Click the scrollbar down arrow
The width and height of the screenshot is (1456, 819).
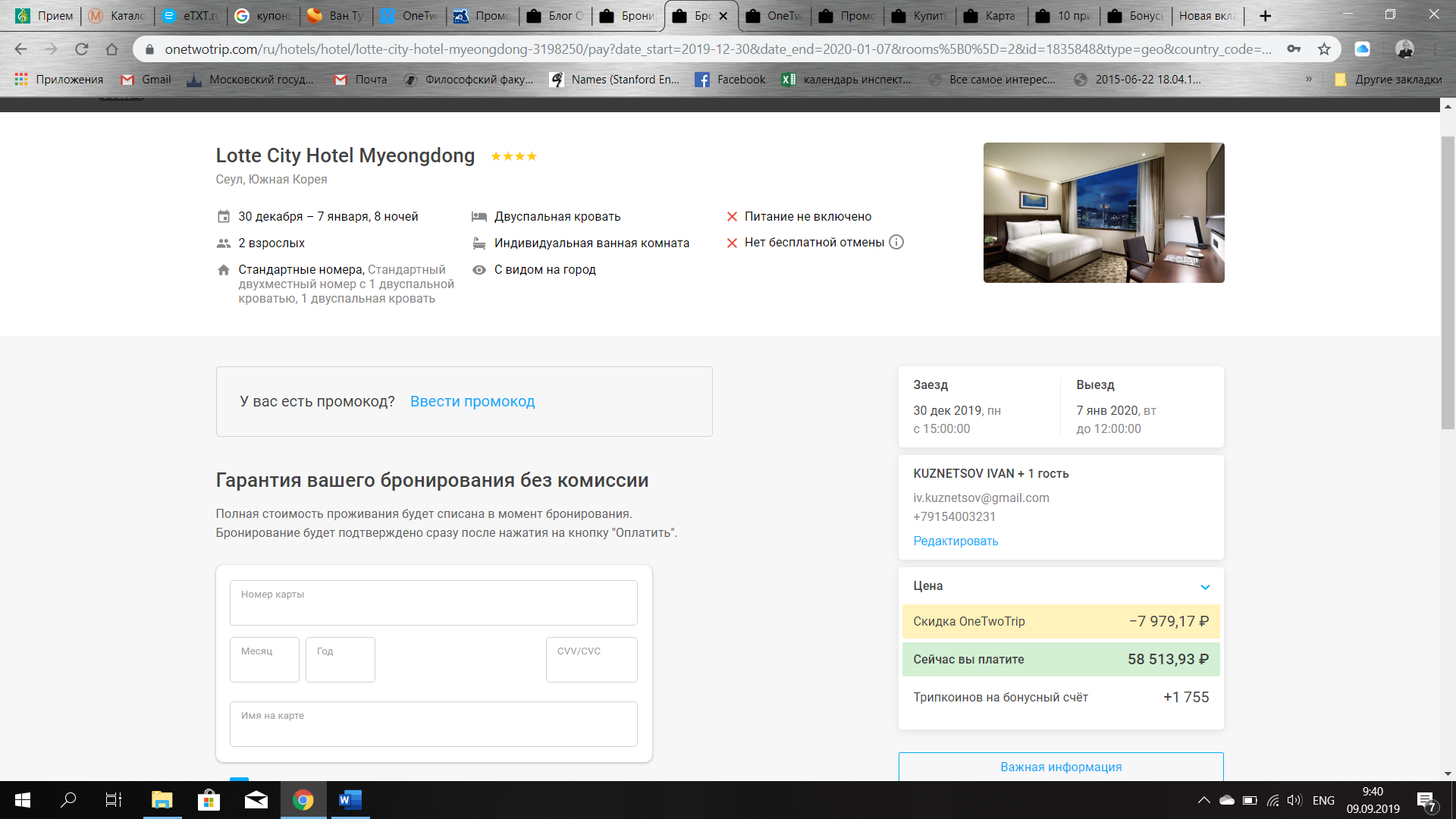pos(1448,773)
